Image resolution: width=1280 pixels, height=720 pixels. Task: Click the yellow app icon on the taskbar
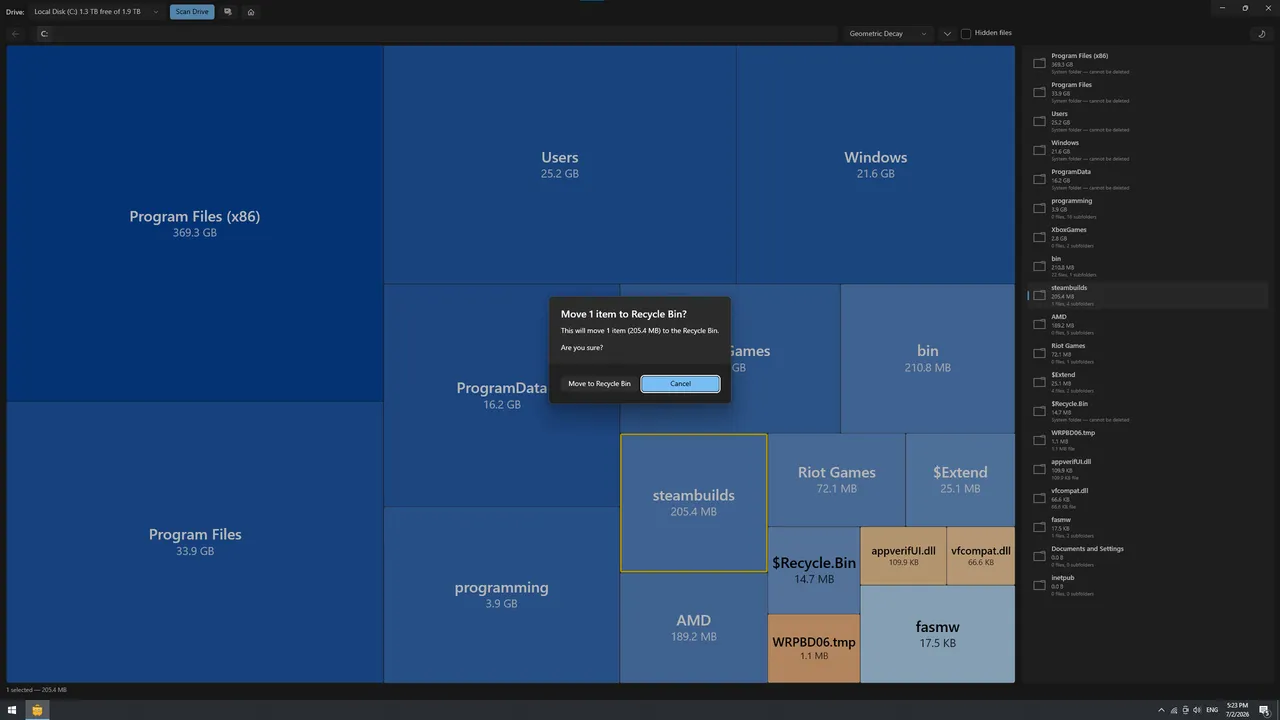click(37, 710)
